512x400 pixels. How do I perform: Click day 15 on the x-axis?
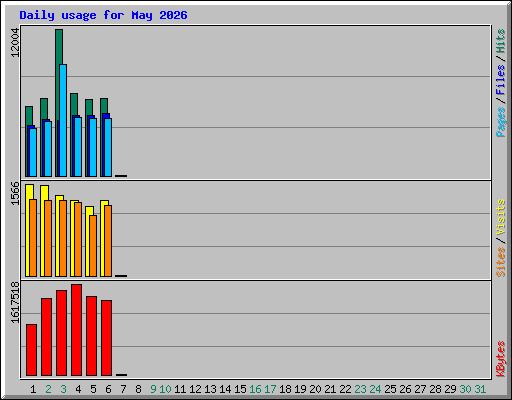click(240, 389)
